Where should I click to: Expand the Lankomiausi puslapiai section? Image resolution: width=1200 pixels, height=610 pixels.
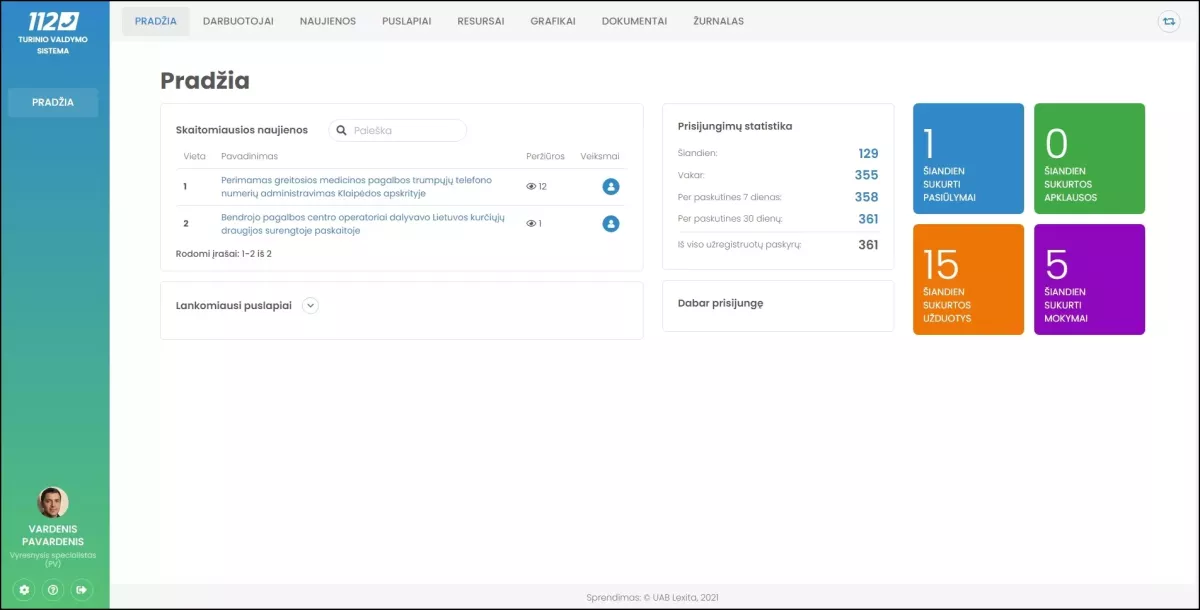pyautogui.click(x=310, y=306)
